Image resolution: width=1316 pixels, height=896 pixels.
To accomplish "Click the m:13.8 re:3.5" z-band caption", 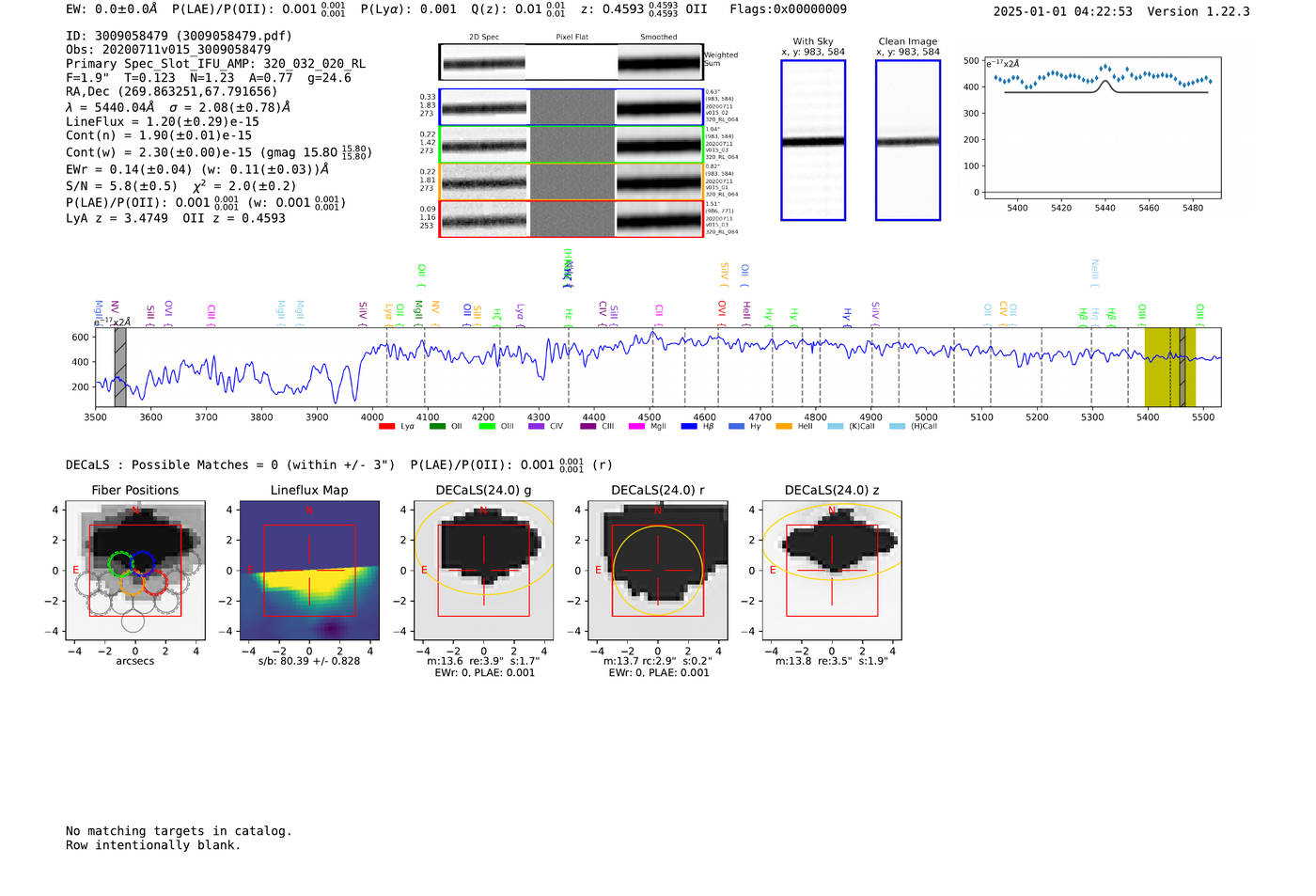I will pyautogui.click(x=832, y=661).
